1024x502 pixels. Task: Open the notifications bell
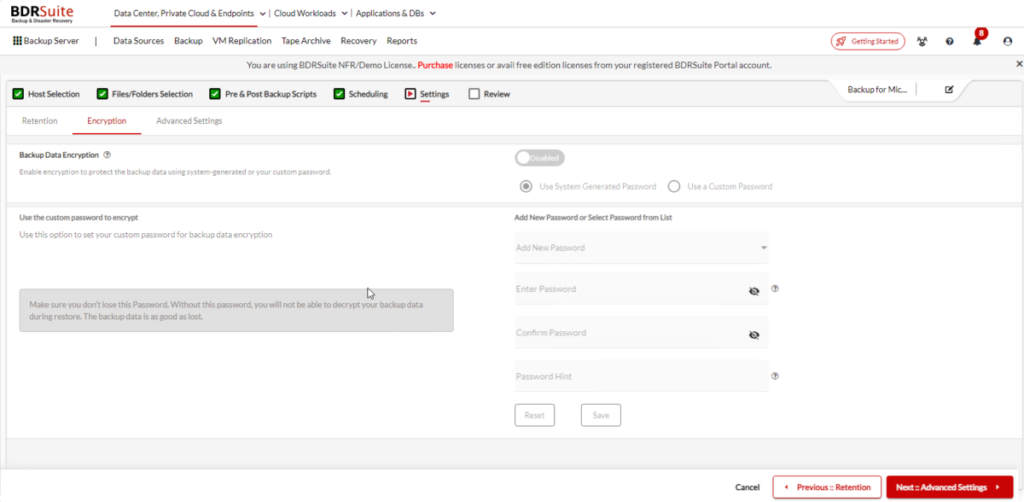(977, 41)
